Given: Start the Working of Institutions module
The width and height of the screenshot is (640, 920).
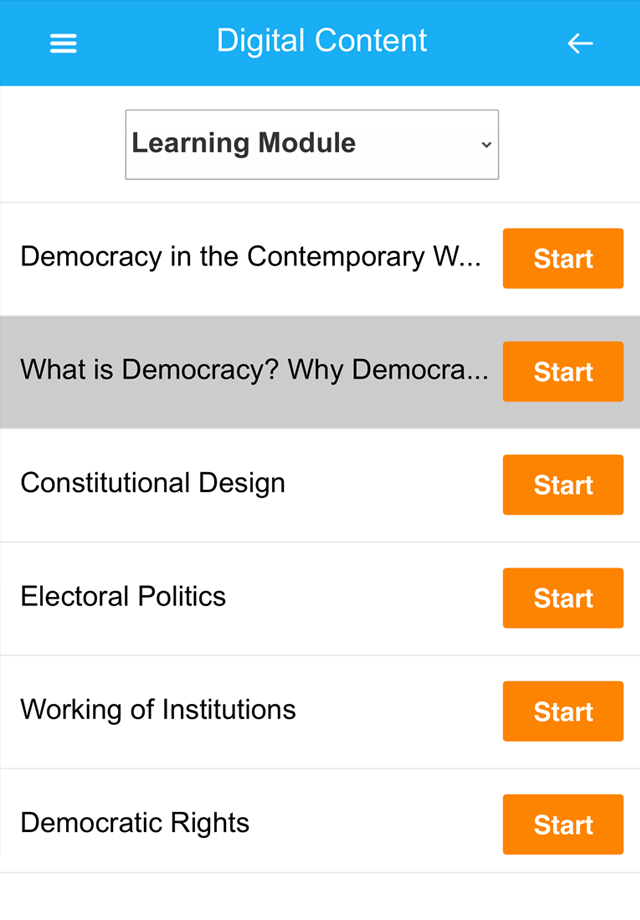Looking at the screenshot, I should click(562, 711).
